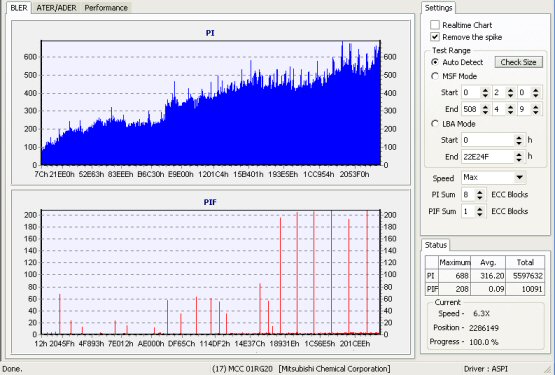Click the Maximum column header
The height and width of the screenshot is (375, 555).
point(454,262)
